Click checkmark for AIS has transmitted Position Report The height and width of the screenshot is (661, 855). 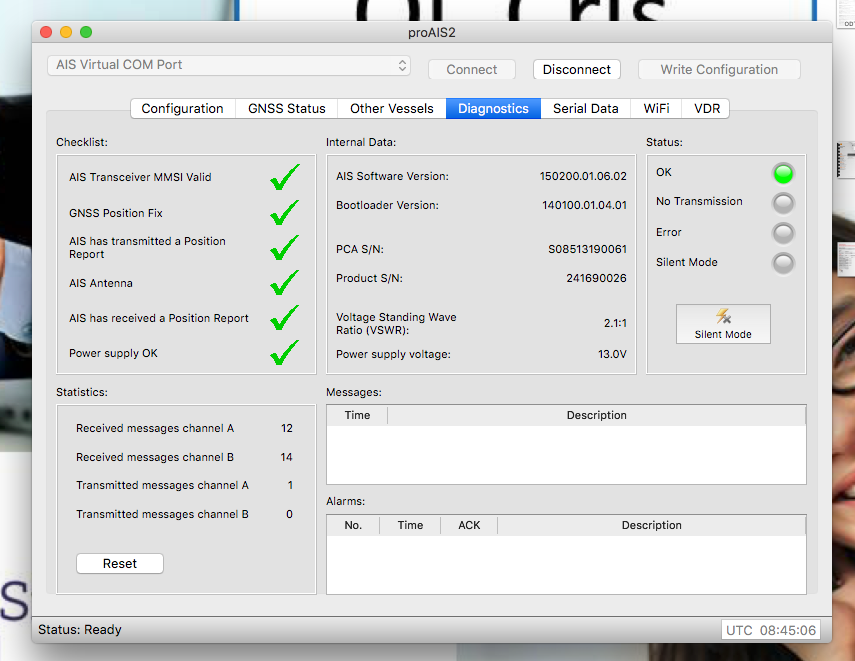click(285, 248)
